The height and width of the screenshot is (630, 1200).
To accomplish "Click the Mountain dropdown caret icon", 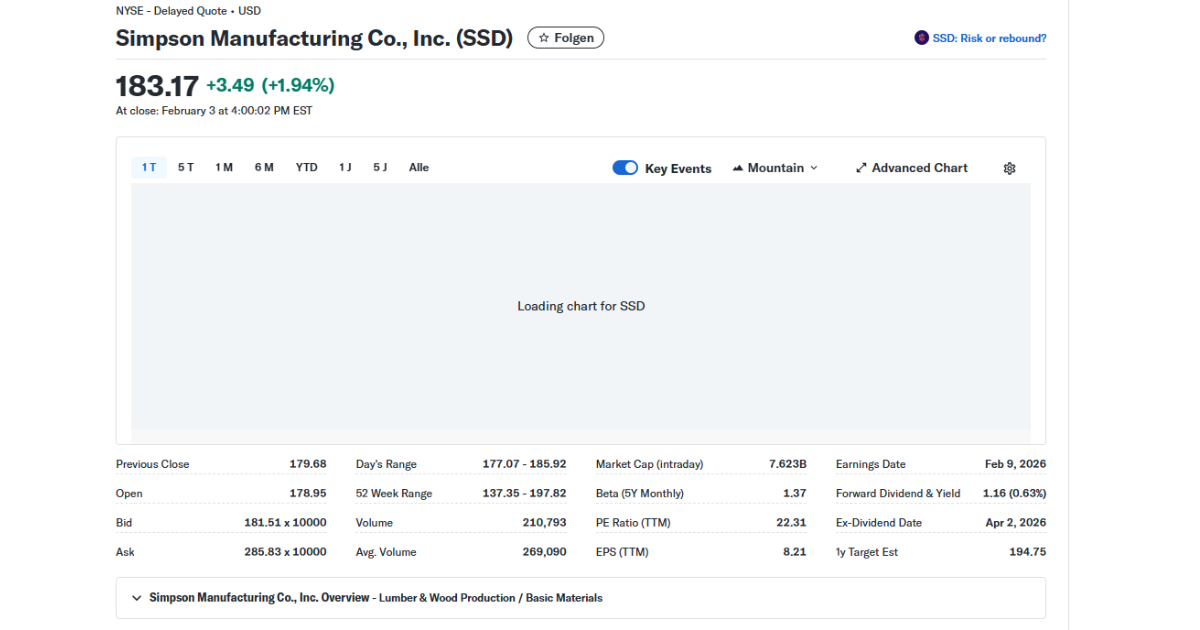I will [x=813, y=167].
